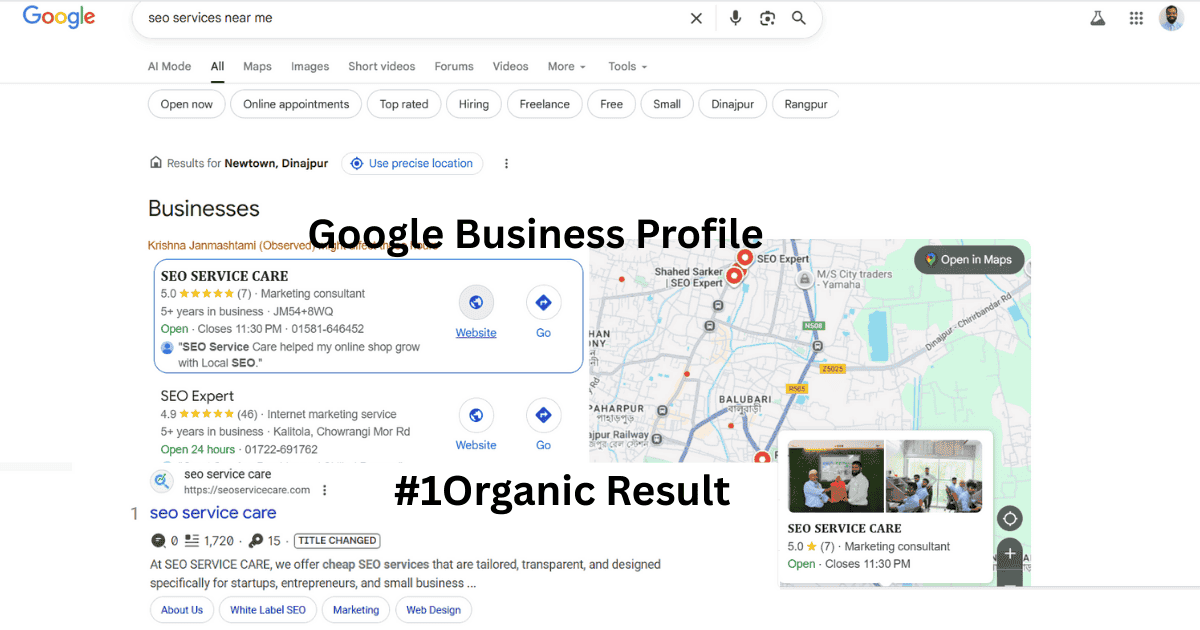This screenshot has height=630, width=1200.
Task: Open Search Labs flask icon
Action: click(1097, 17)
